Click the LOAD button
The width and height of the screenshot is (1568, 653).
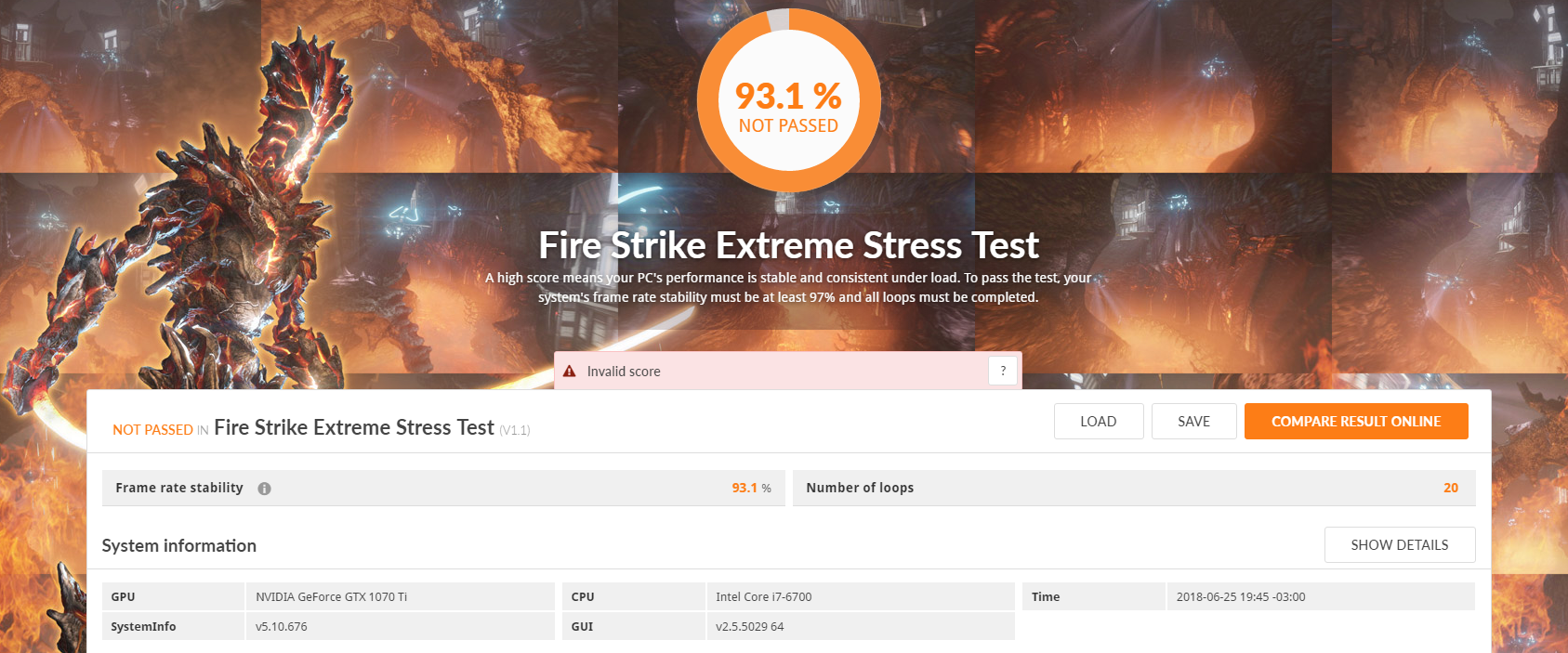(x=1099, y=421)
